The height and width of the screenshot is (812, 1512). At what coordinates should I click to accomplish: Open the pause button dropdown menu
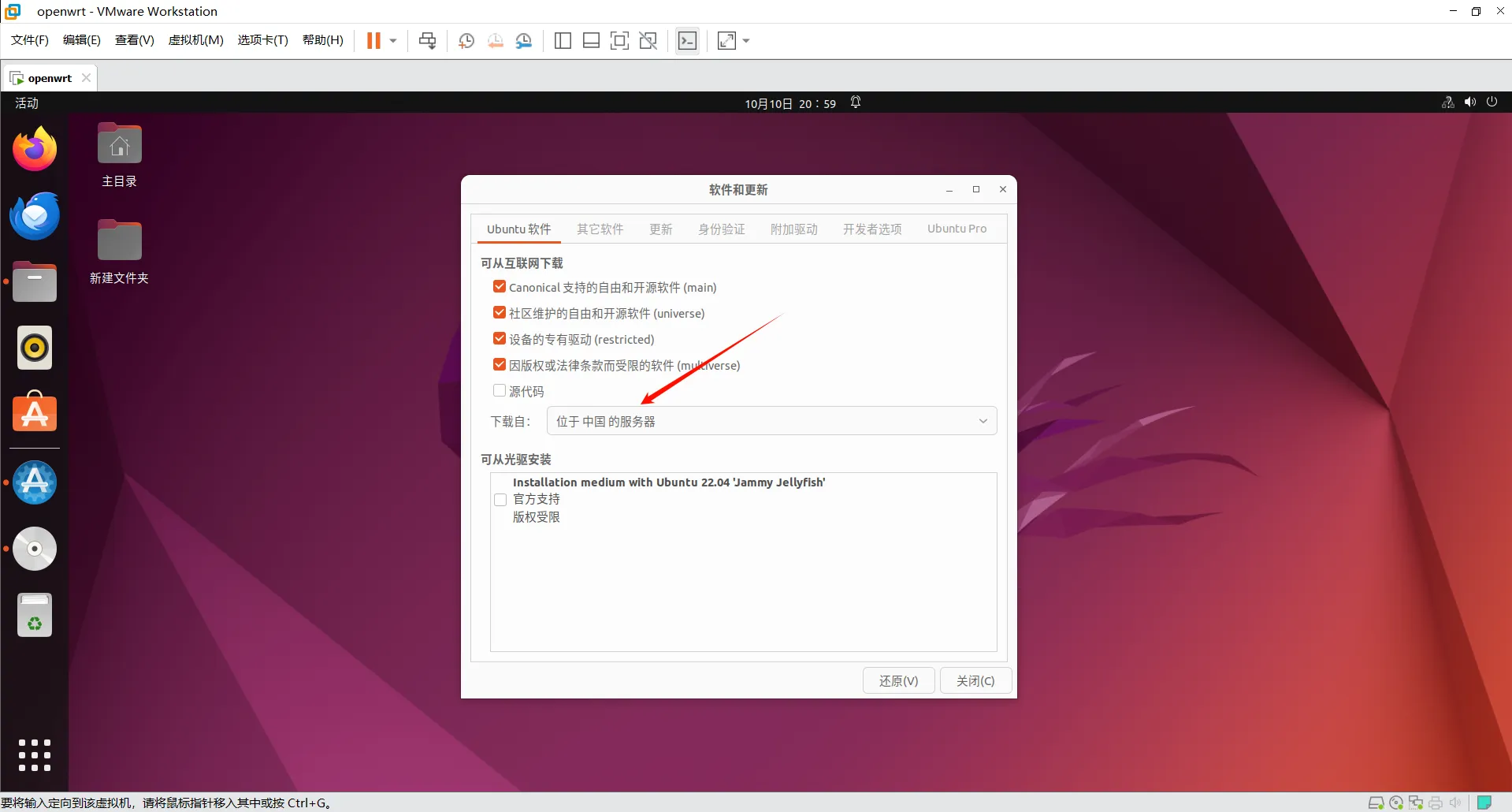(x=392, y=40)
